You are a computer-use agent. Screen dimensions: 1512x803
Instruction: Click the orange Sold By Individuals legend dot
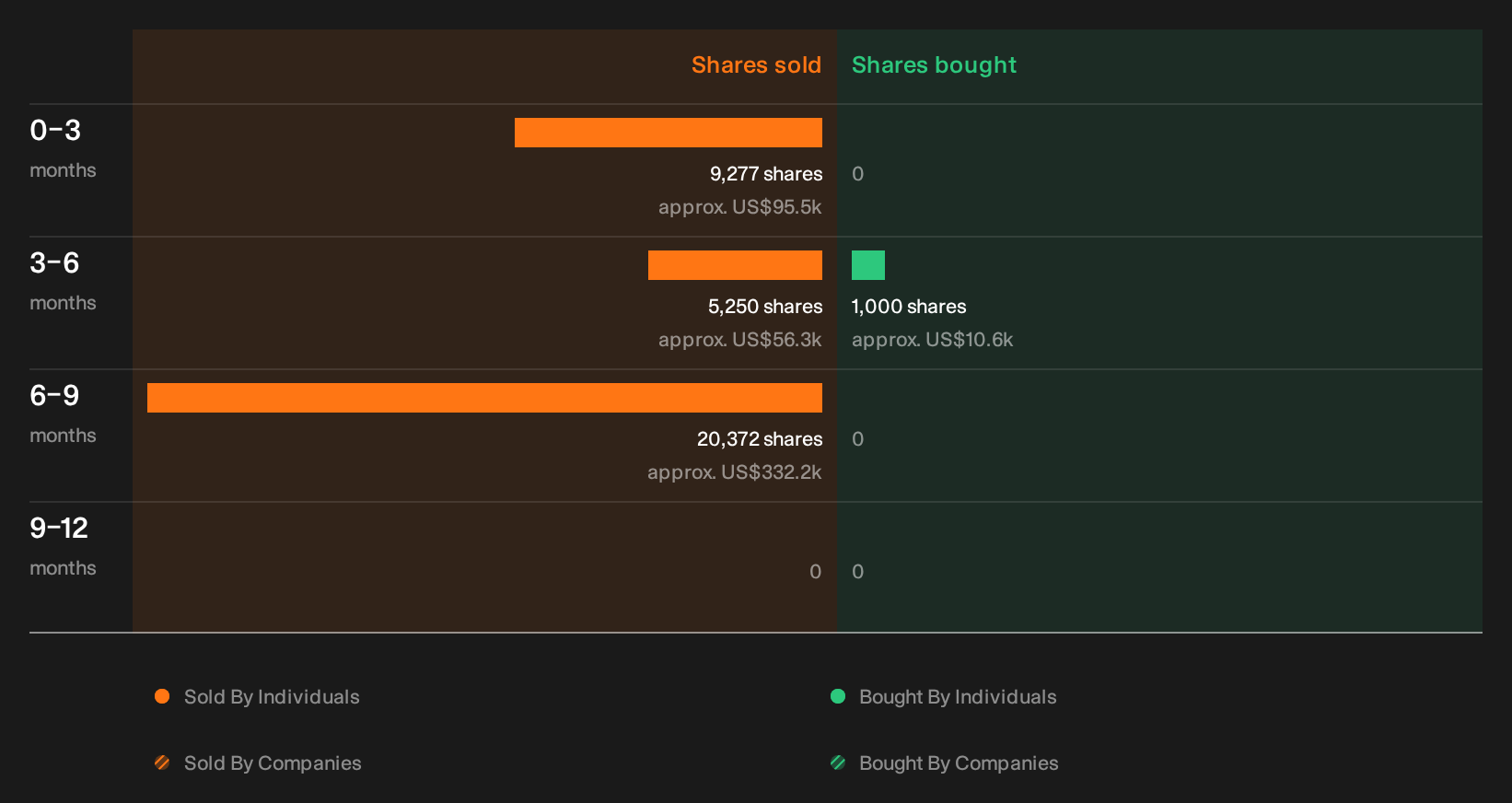click(162, 696)
